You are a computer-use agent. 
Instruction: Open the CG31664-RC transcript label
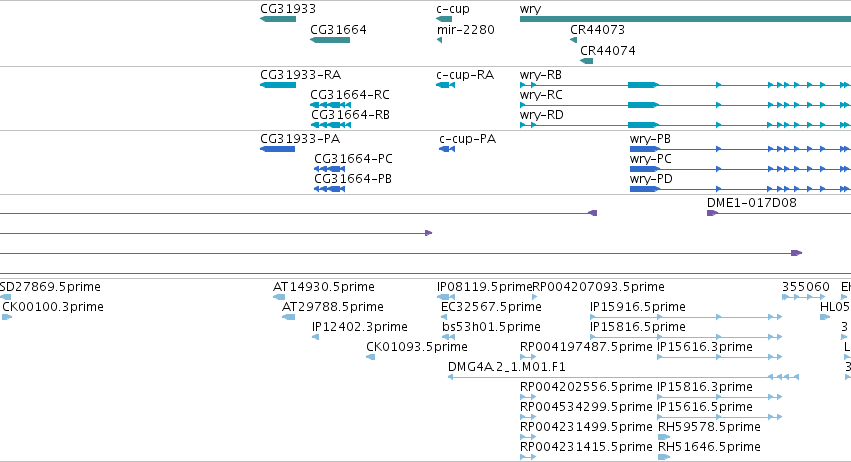(x=350, y=95)
